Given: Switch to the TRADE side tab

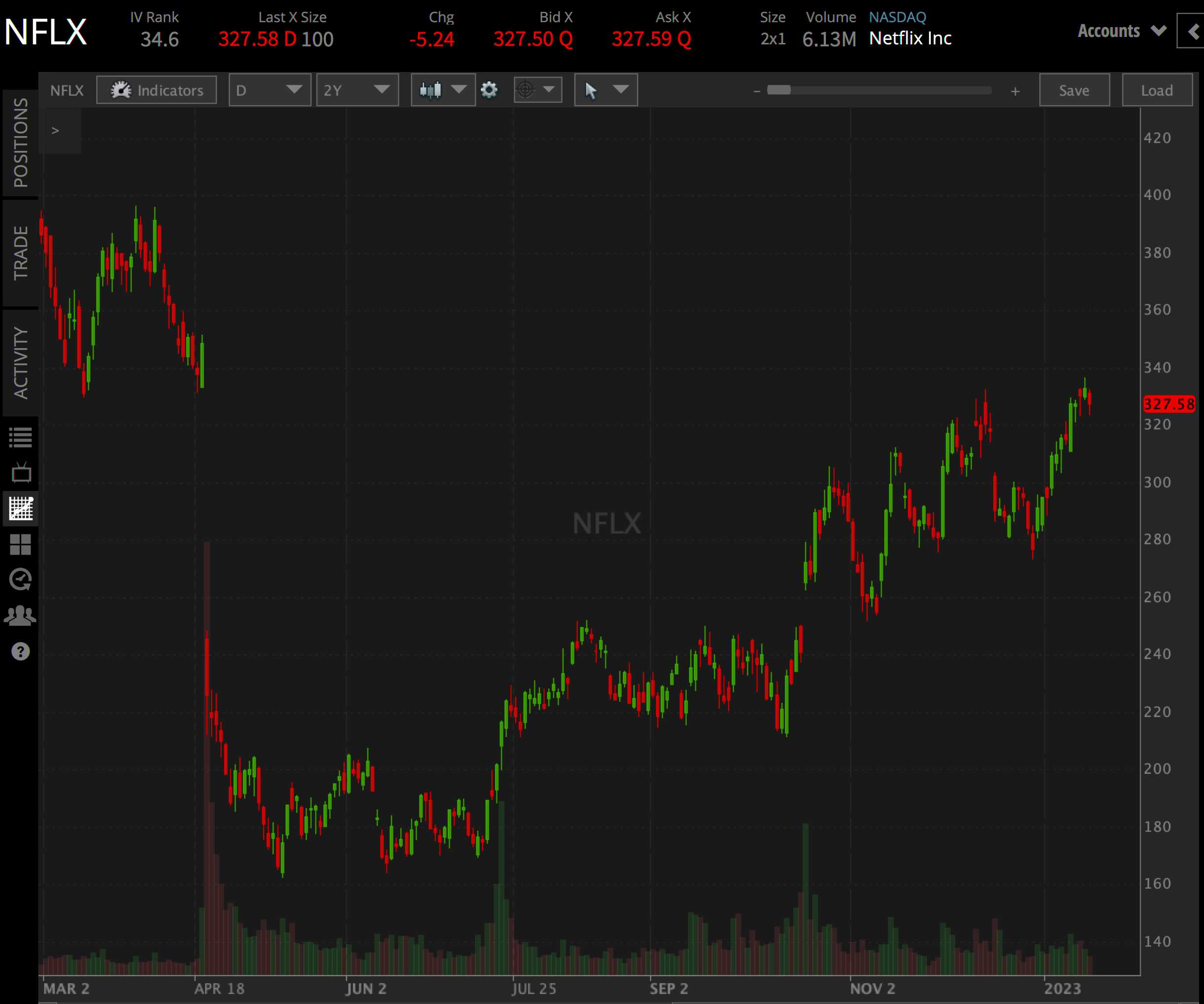Looking at the screenshot, I should (x=21, y=253).
